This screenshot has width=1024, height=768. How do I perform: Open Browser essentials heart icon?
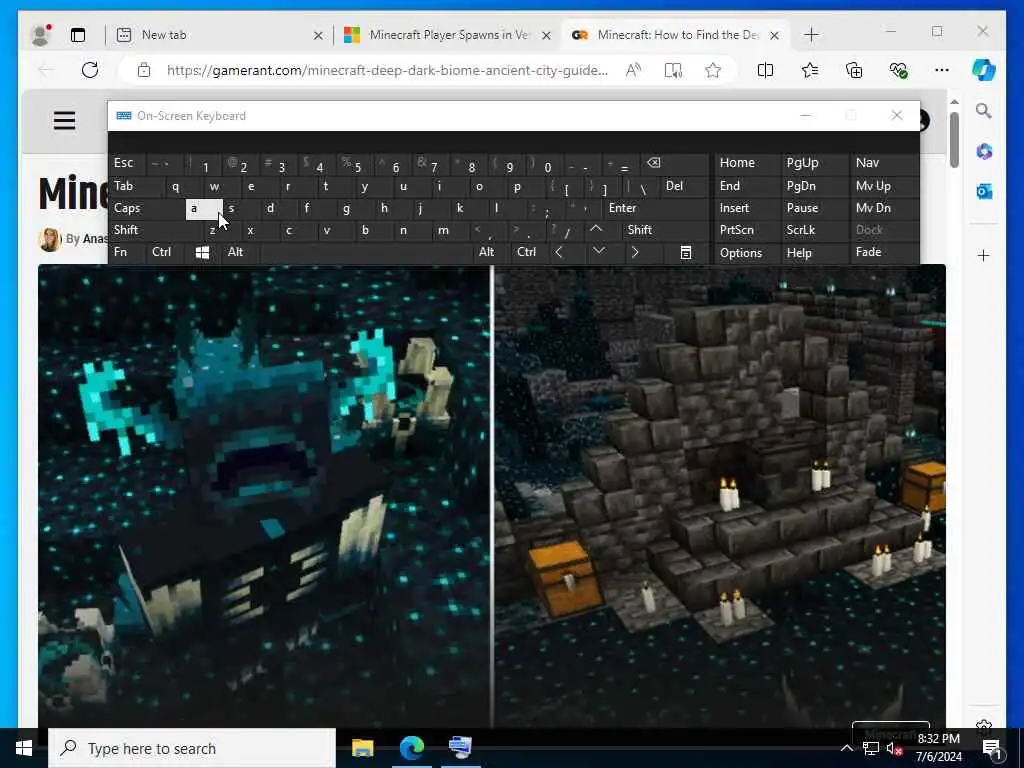[x=898, y=70]
